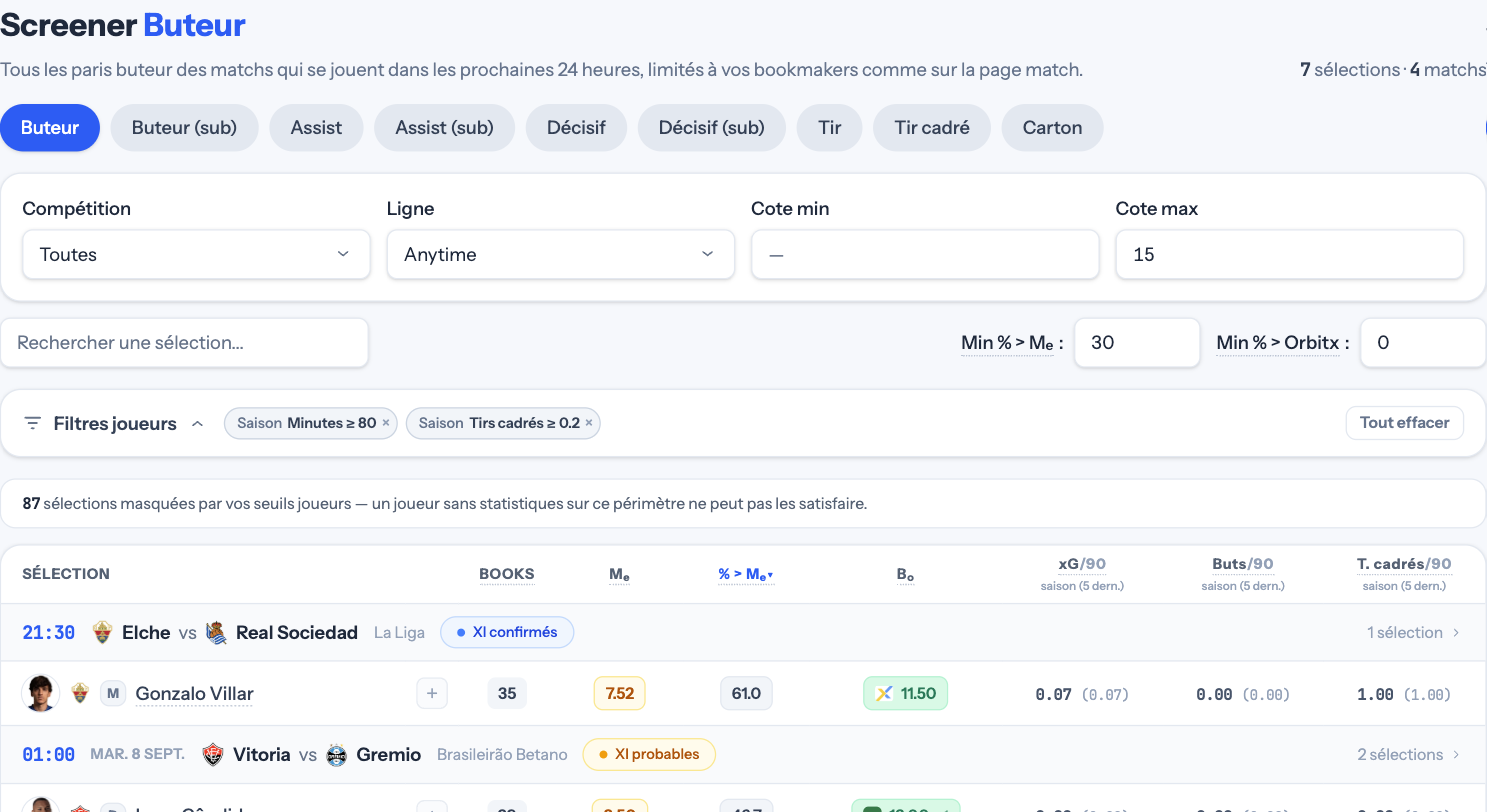The width and height of the screenshot is (1487, 812).
Task: Open the Ligne dropdown showing Anytime
Action: click(560, 255)
